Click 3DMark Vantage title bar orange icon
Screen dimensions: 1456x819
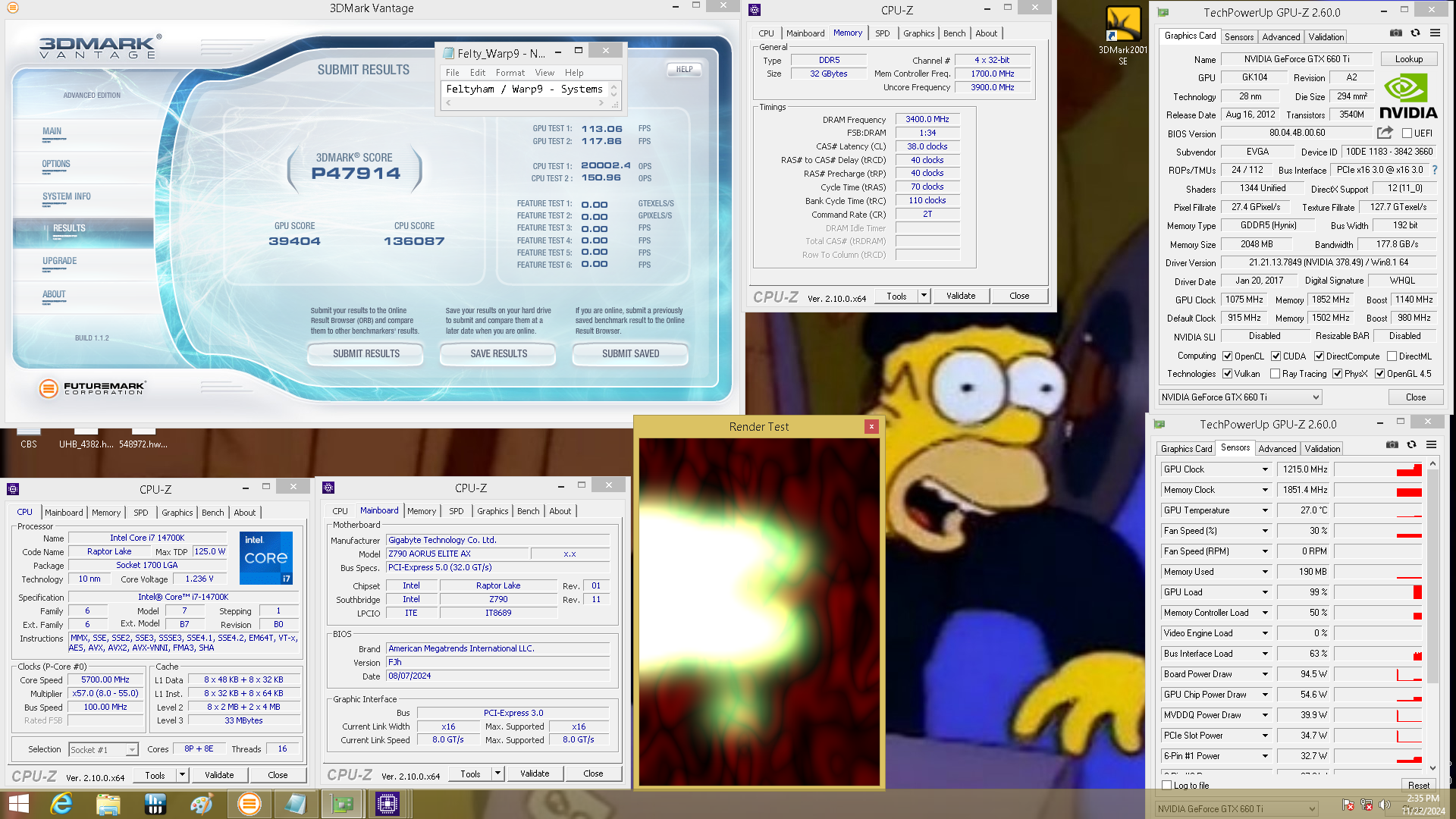[x=13, y=8]
